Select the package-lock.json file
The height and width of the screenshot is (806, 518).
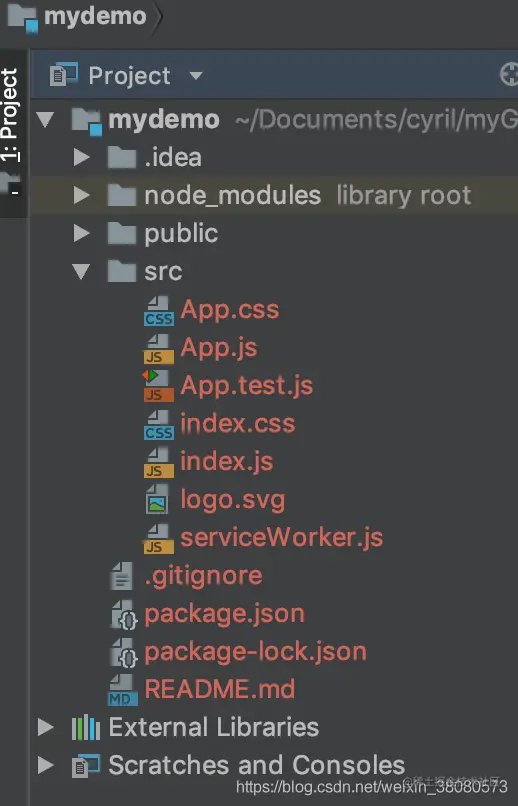pos(255,652)
